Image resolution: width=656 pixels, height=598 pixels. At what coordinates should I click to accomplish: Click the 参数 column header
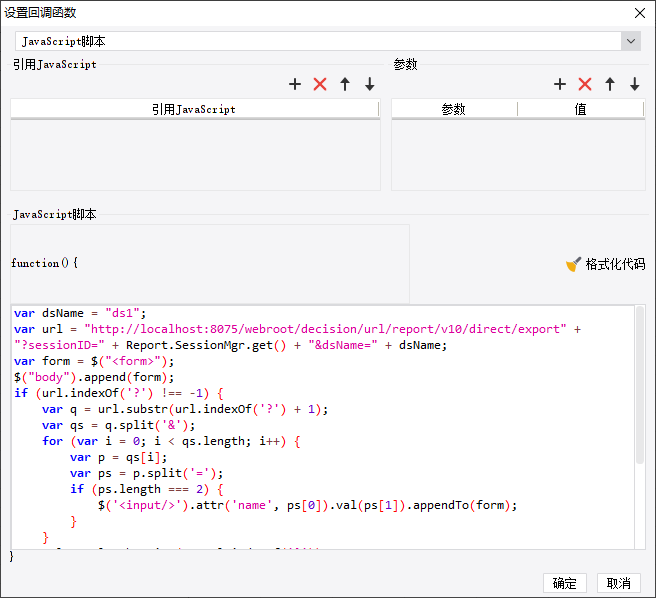click(454, 109)
